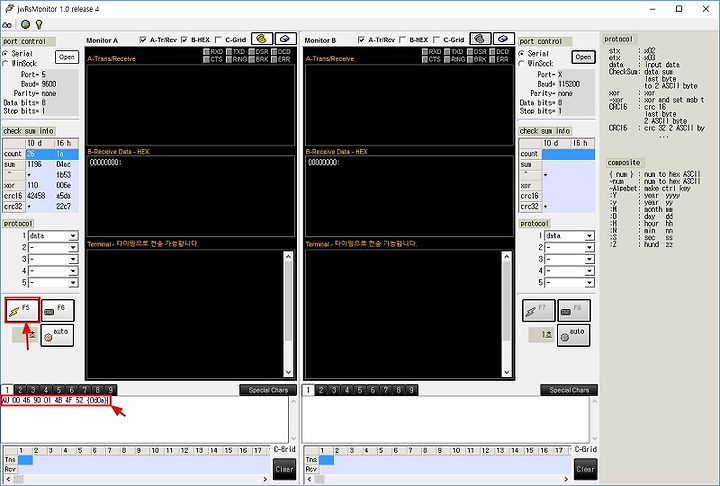Click Baud= 115200 in right port settings
This screenshot has height=486, width=720.
coord(559,84)
